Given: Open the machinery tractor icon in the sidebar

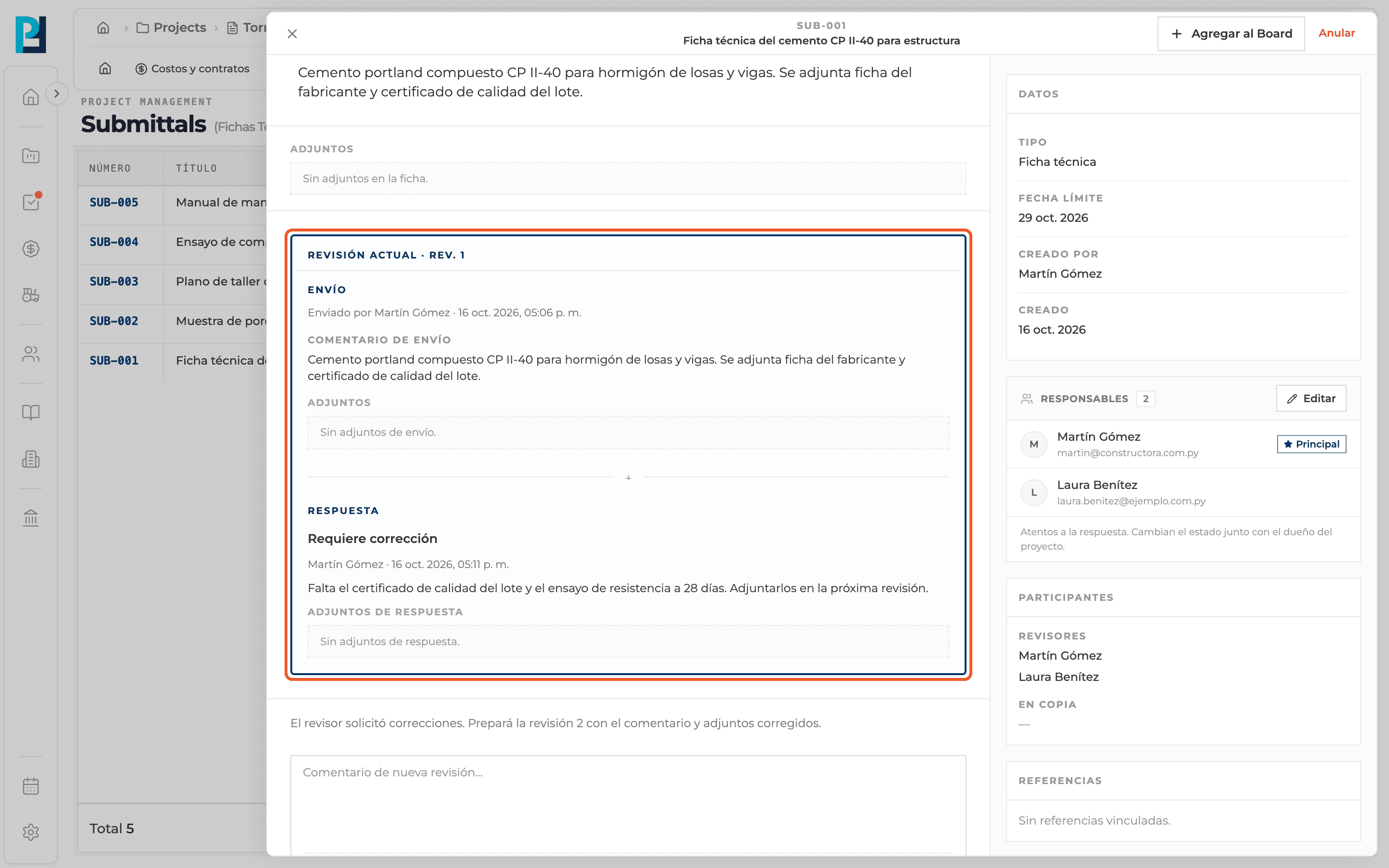Looking at the screenshot, I should point(30,295).
